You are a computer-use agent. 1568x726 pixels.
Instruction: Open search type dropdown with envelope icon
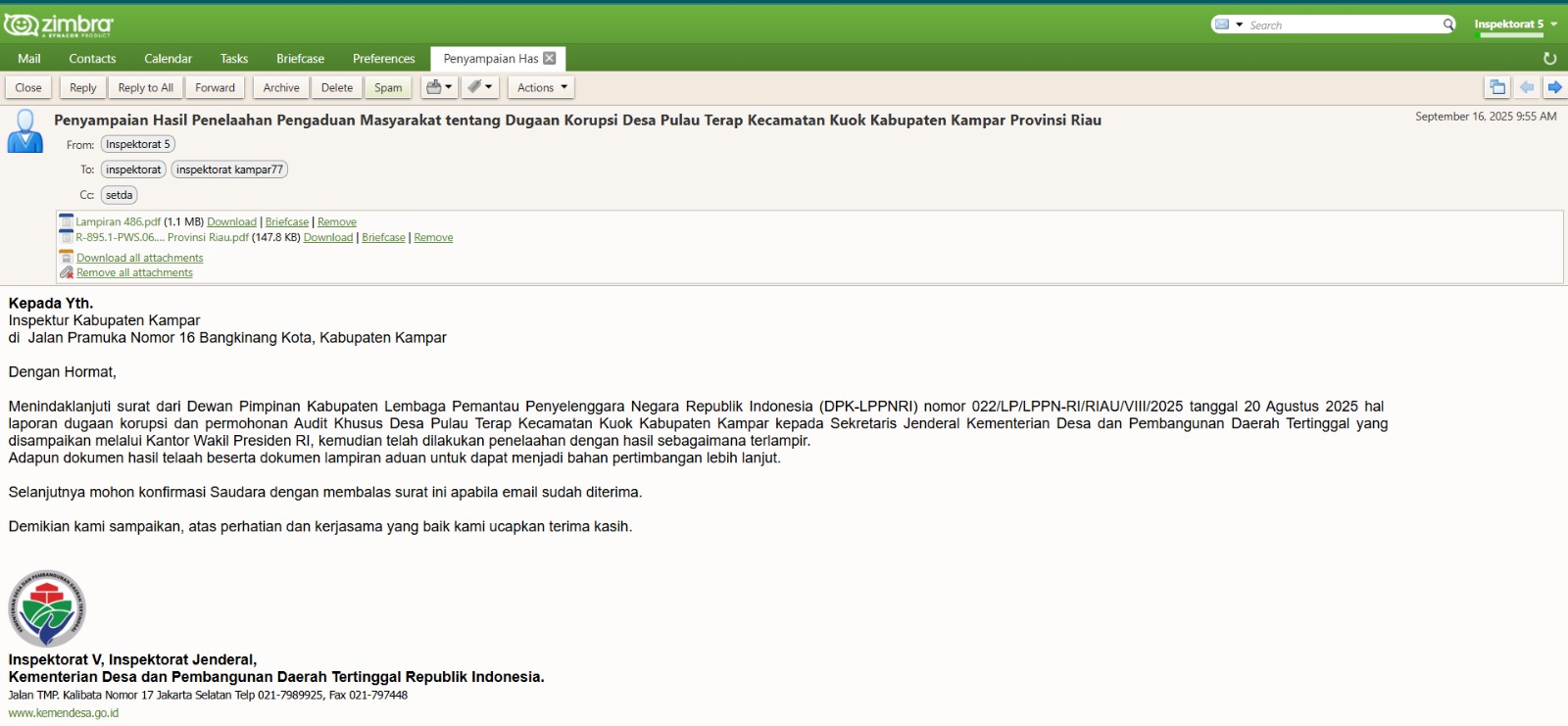(1228, 24)
